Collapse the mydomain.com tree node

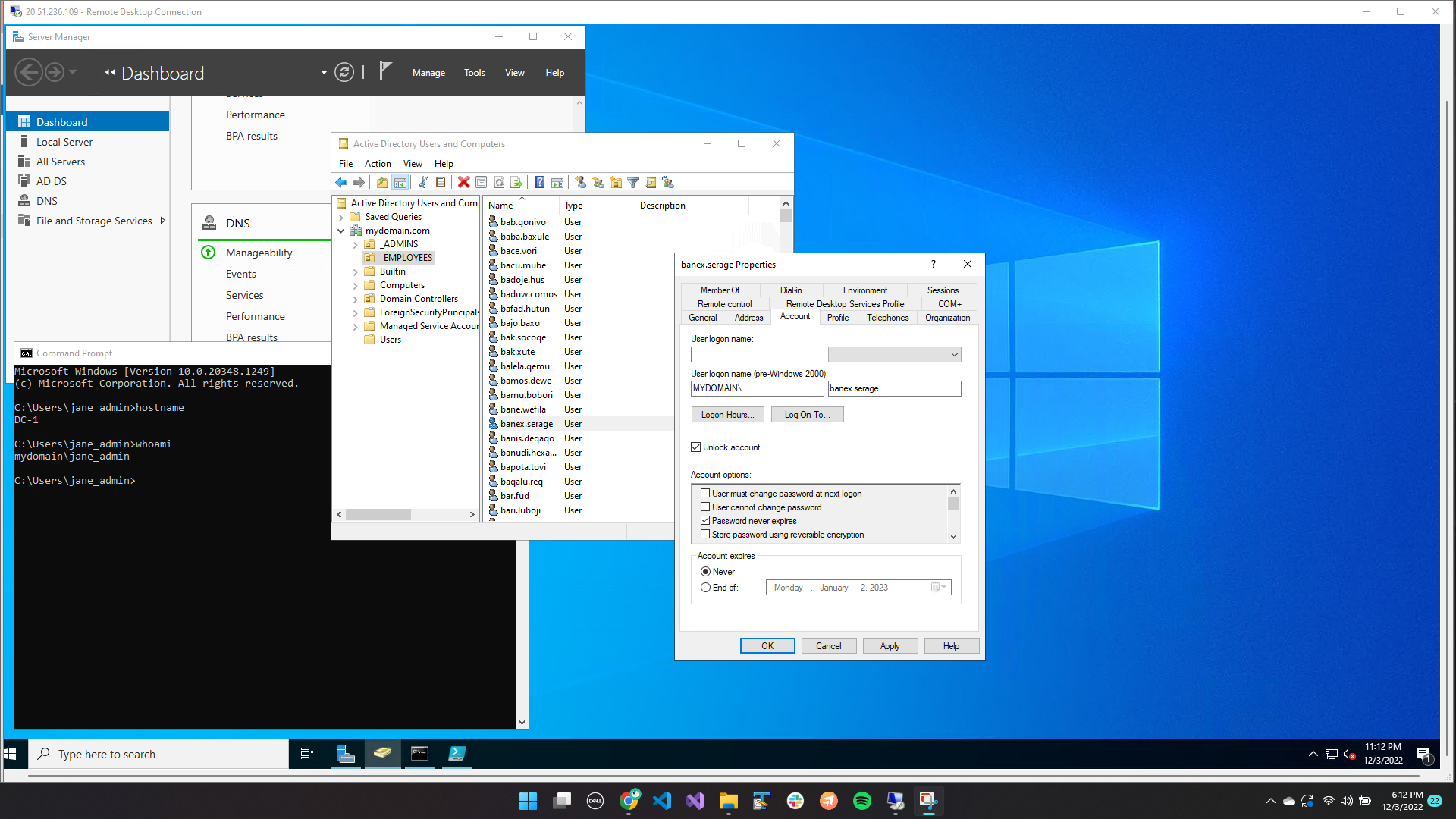click(x=341, y=231)
